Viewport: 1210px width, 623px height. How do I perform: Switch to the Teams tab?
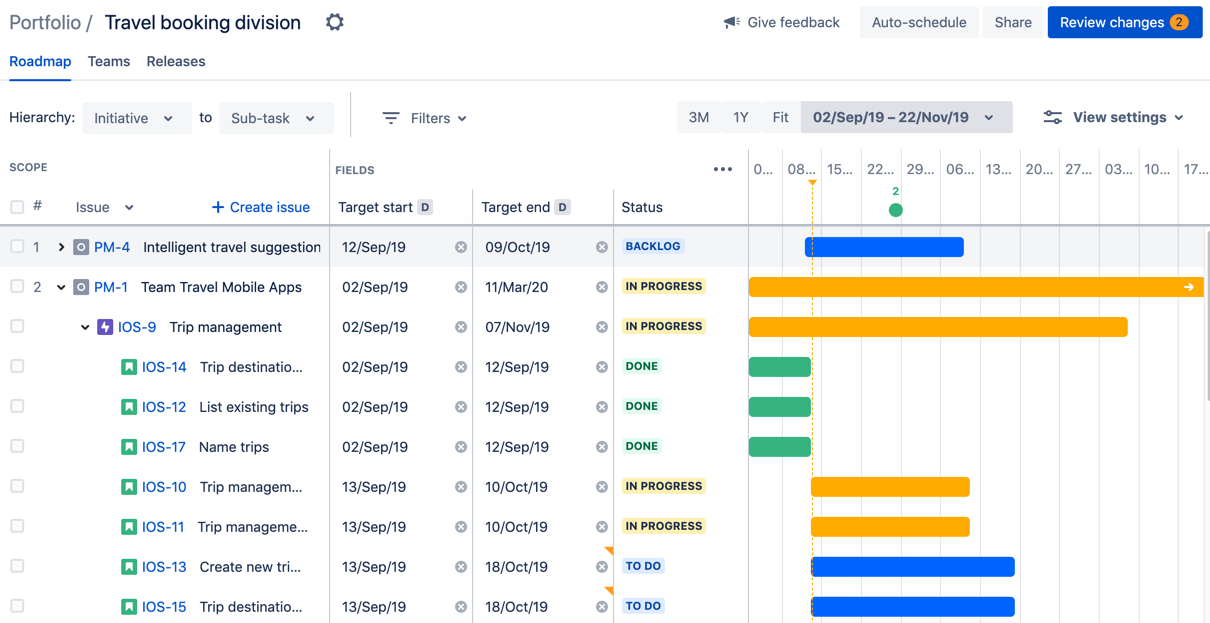click(109, 61)
